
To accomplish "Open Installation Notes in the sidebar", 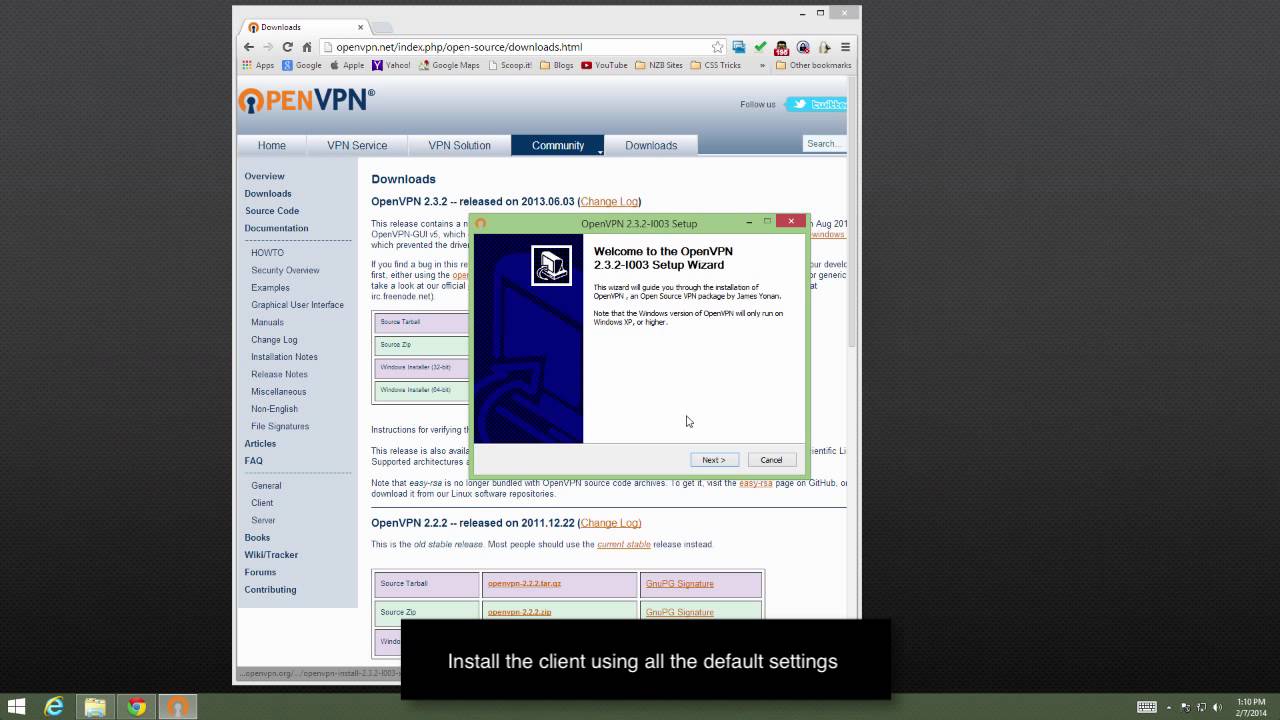I will 284,357.
